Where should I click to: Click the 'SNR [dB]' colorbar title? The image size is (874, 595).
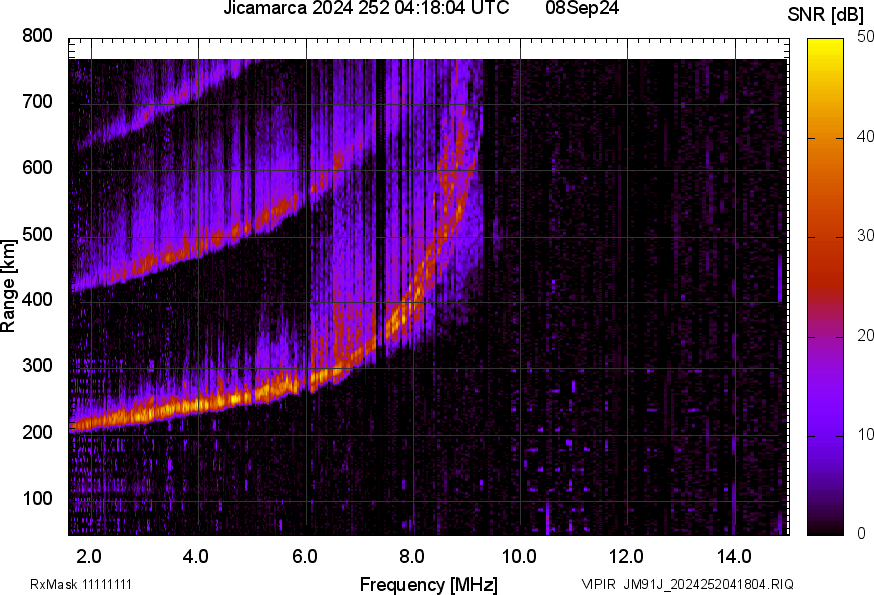[826, 14]
